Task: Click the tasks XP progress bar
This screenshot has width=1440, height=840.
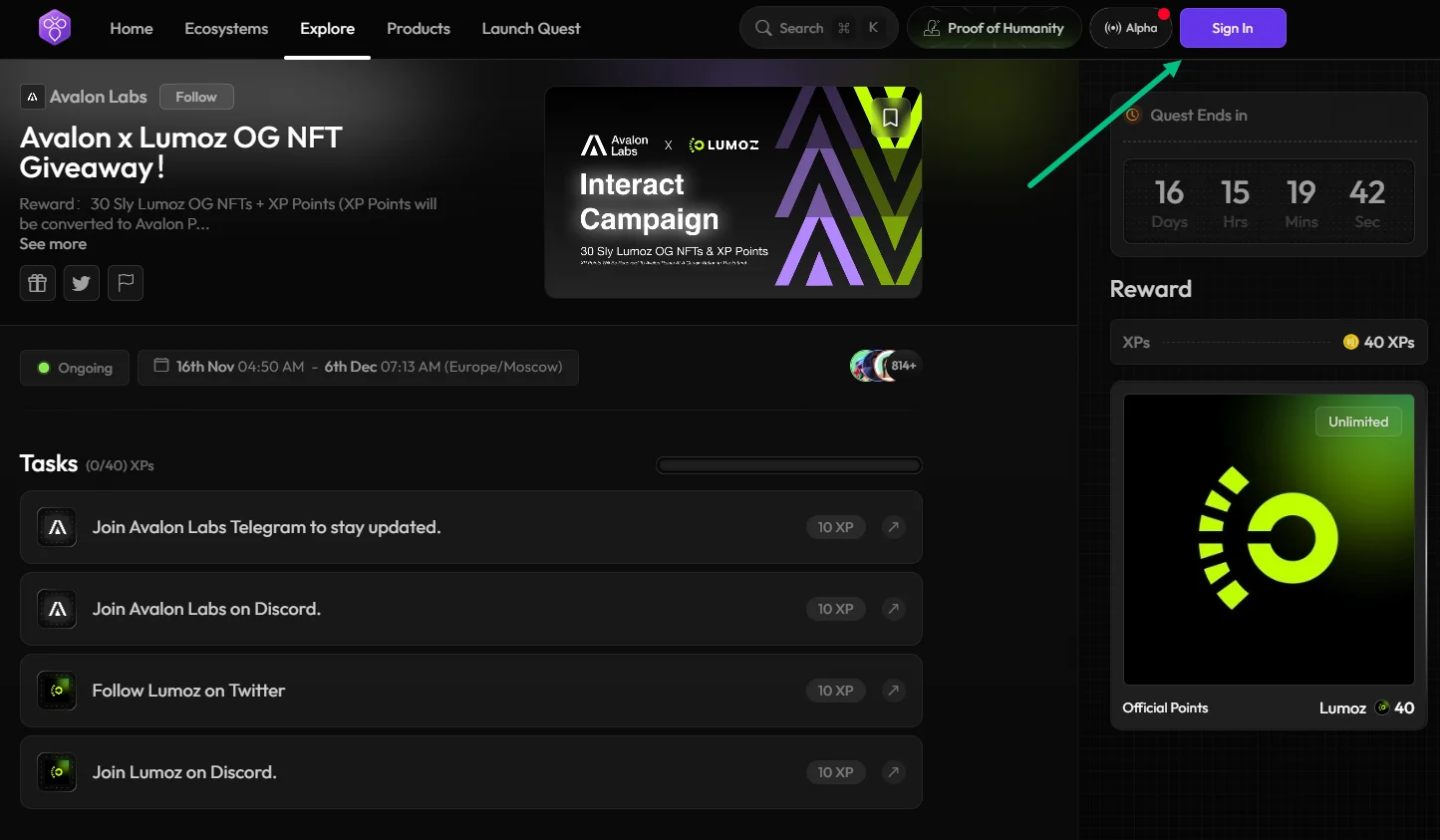Action: click(x=789, y=465)
